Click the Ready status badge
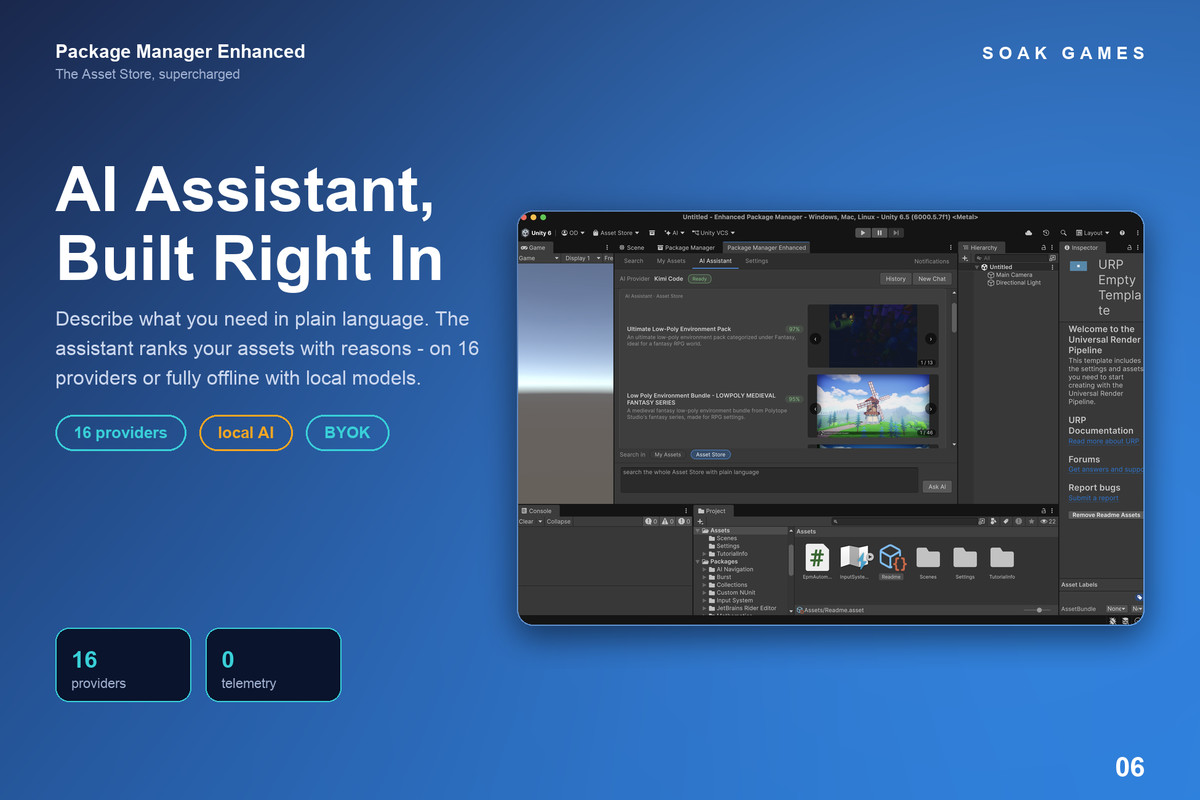1200x800 pixels. pyautogui.click(x=700, y=279)
